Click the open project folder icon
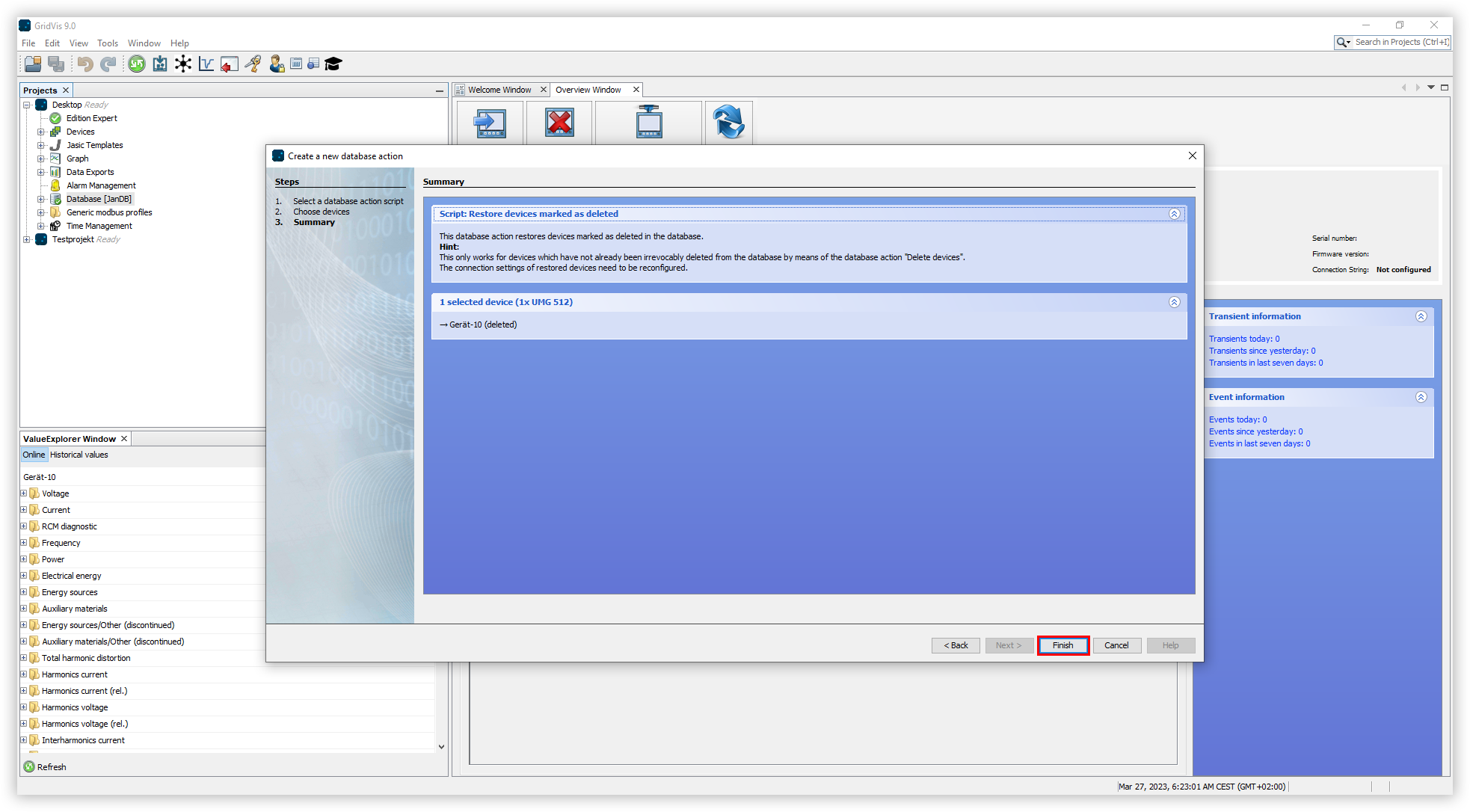This screenshot has width=1470, height=812. tap(33, 64)
